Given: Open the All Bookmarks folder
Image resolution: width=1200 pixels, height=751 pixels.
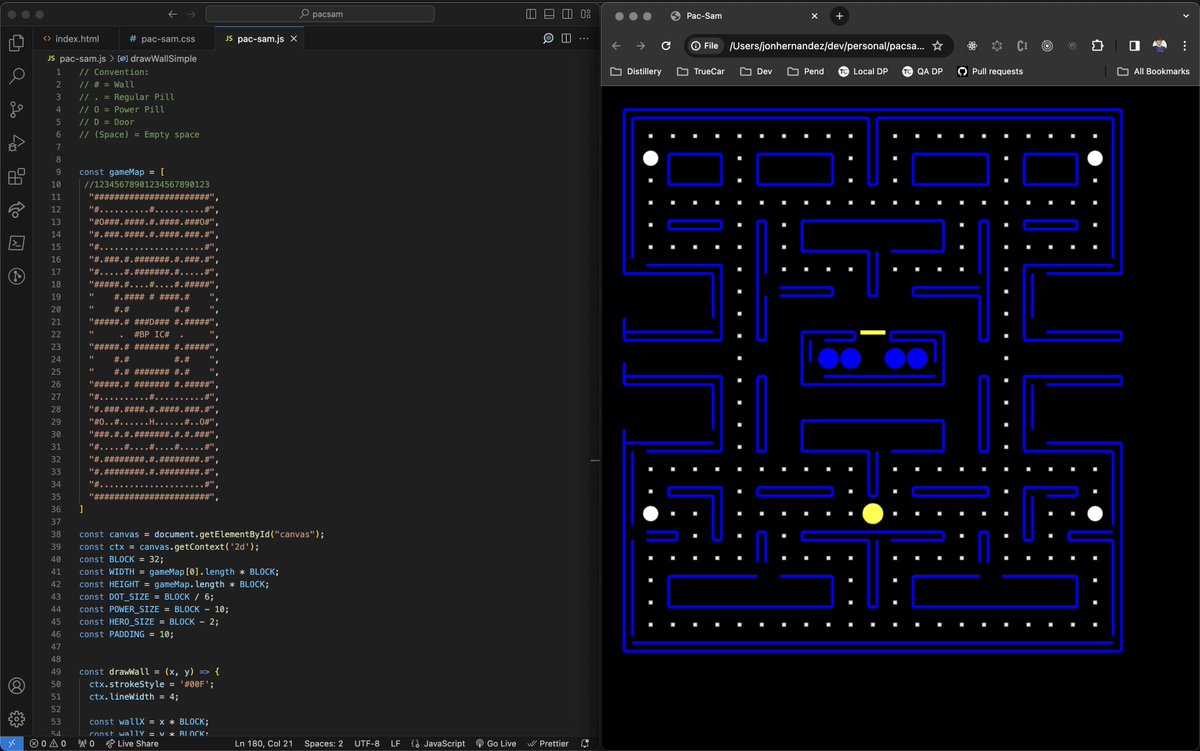Looking at the screenshot, I should coord(1154,72).
